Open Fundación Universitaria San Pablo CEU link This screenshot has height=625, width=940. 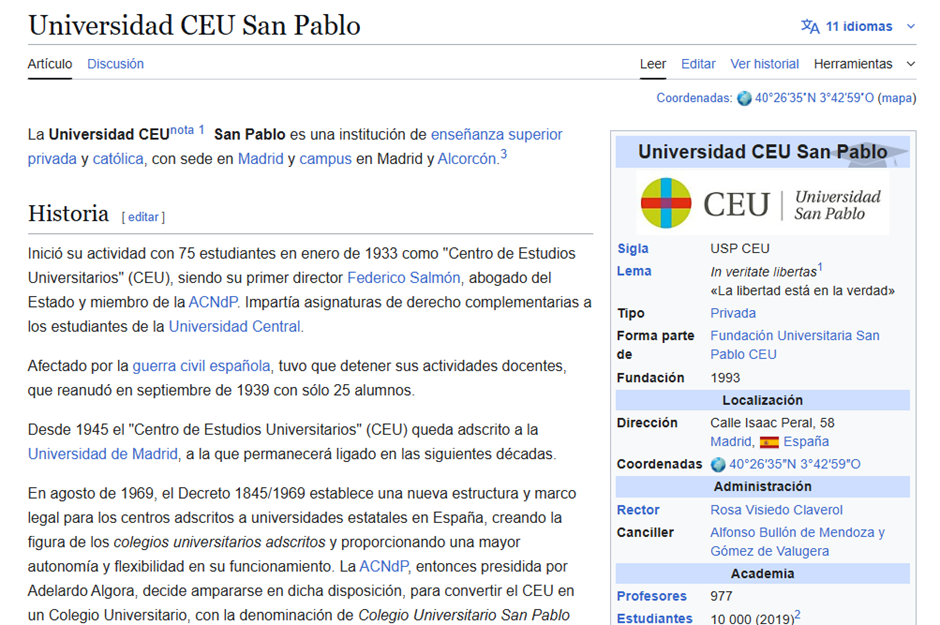tap(795, 345)
